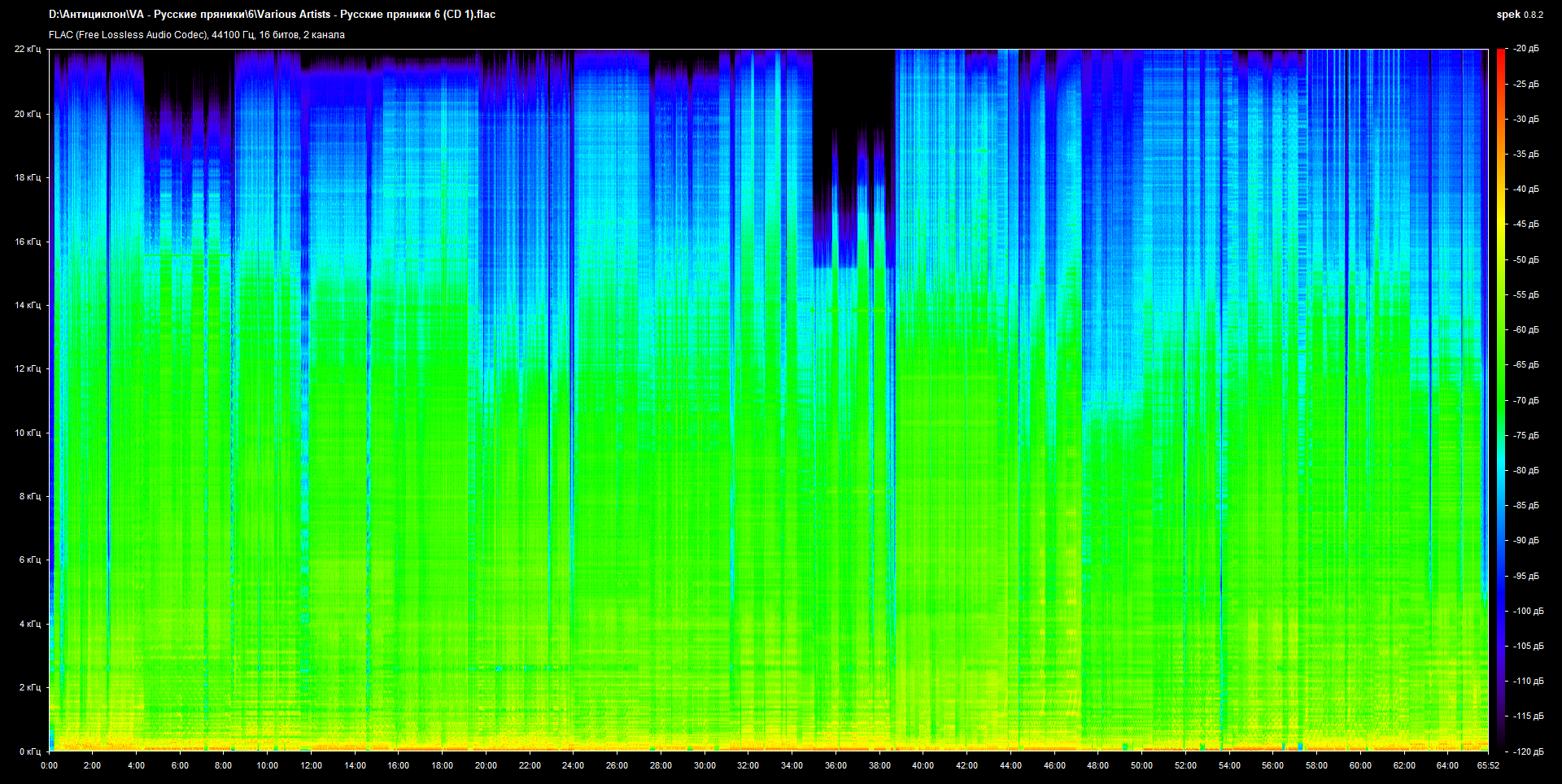Click the -70 дБ scale label
Viewport: 1562px width, 784px height.
(x=1526, y=400)
